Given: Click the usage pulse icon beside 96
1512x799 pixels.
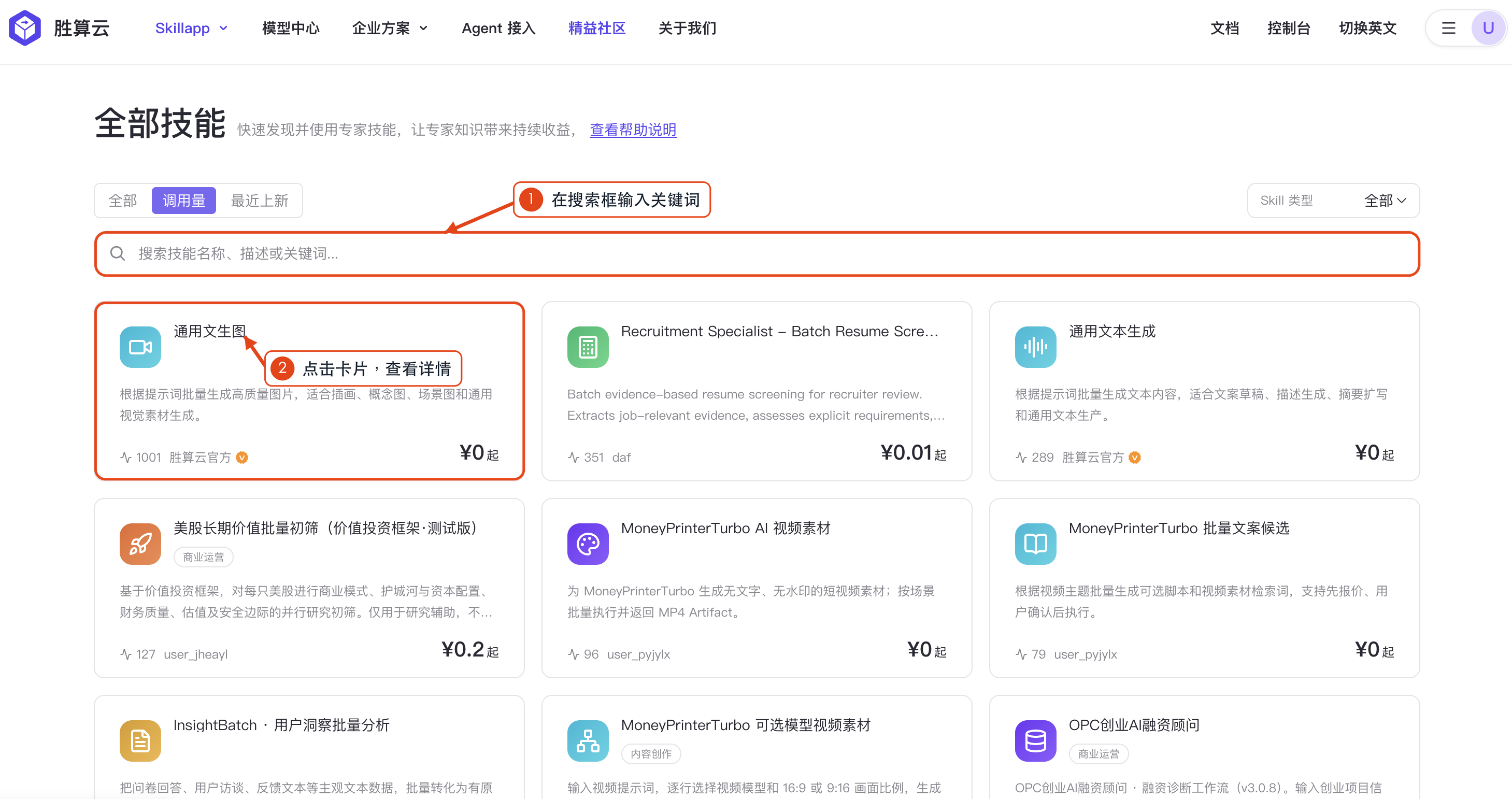Looking at the screenshot, I should (574, 654).
